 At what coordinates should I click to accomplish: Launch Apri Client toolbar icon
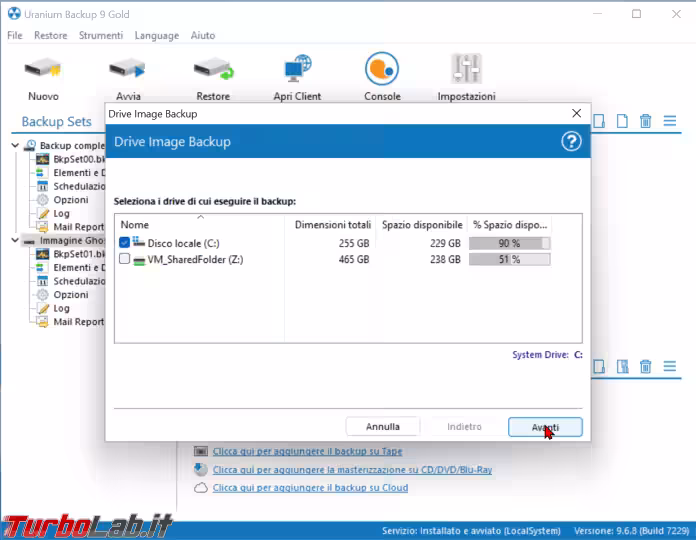click(x=297, y=69)
